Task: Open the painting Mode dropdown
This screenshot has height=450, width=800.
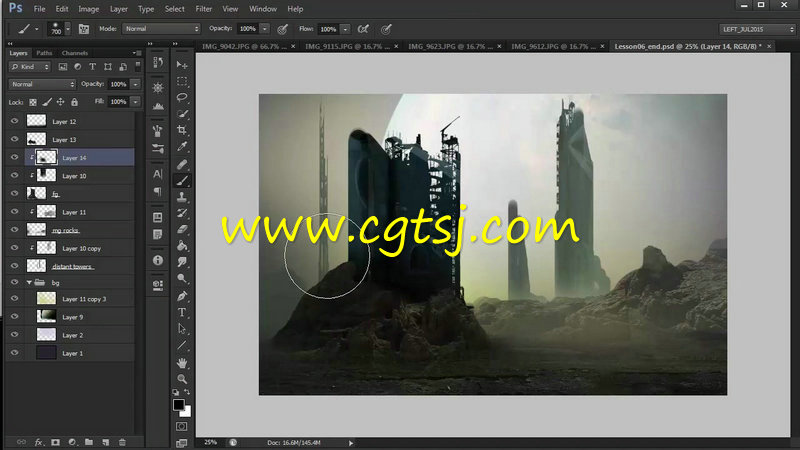Action: pos(161,29)
